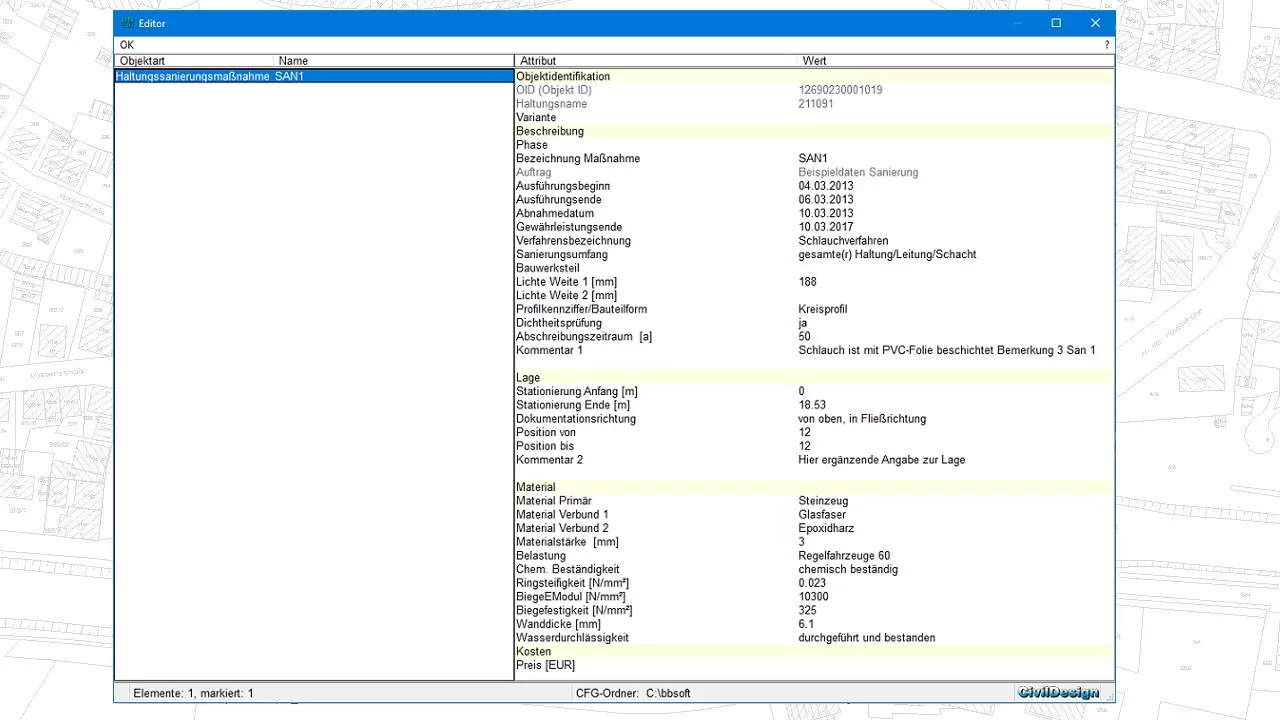The image size is (1280, 720).
Task: Click the CivilDesign logo in status bar
Action: (1058, 693)
